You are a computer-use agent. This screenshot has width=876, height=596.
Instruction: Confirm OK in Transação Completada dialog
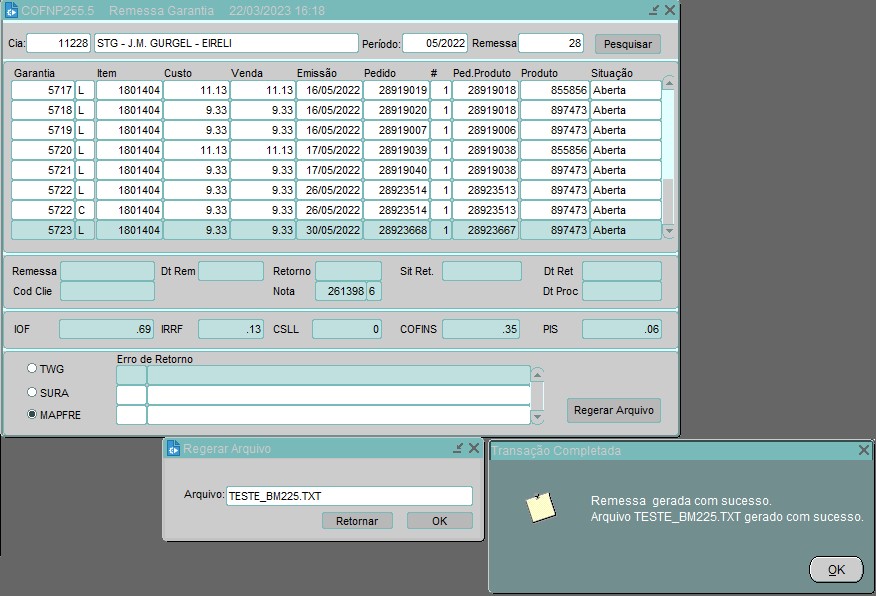click(836, 569)
